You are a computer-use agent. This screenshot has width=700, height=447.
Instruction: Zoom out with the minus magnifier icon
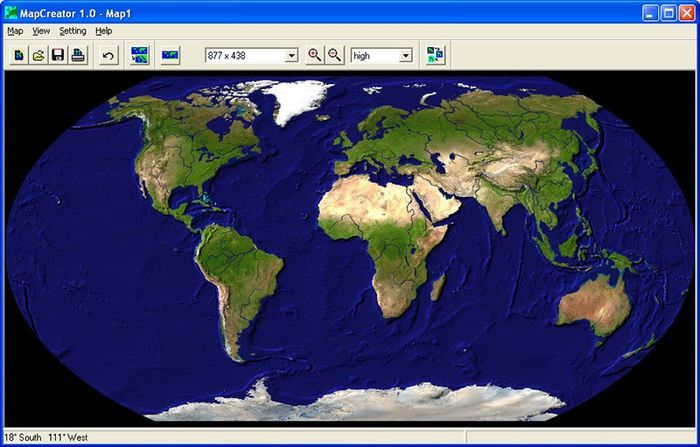334,55
